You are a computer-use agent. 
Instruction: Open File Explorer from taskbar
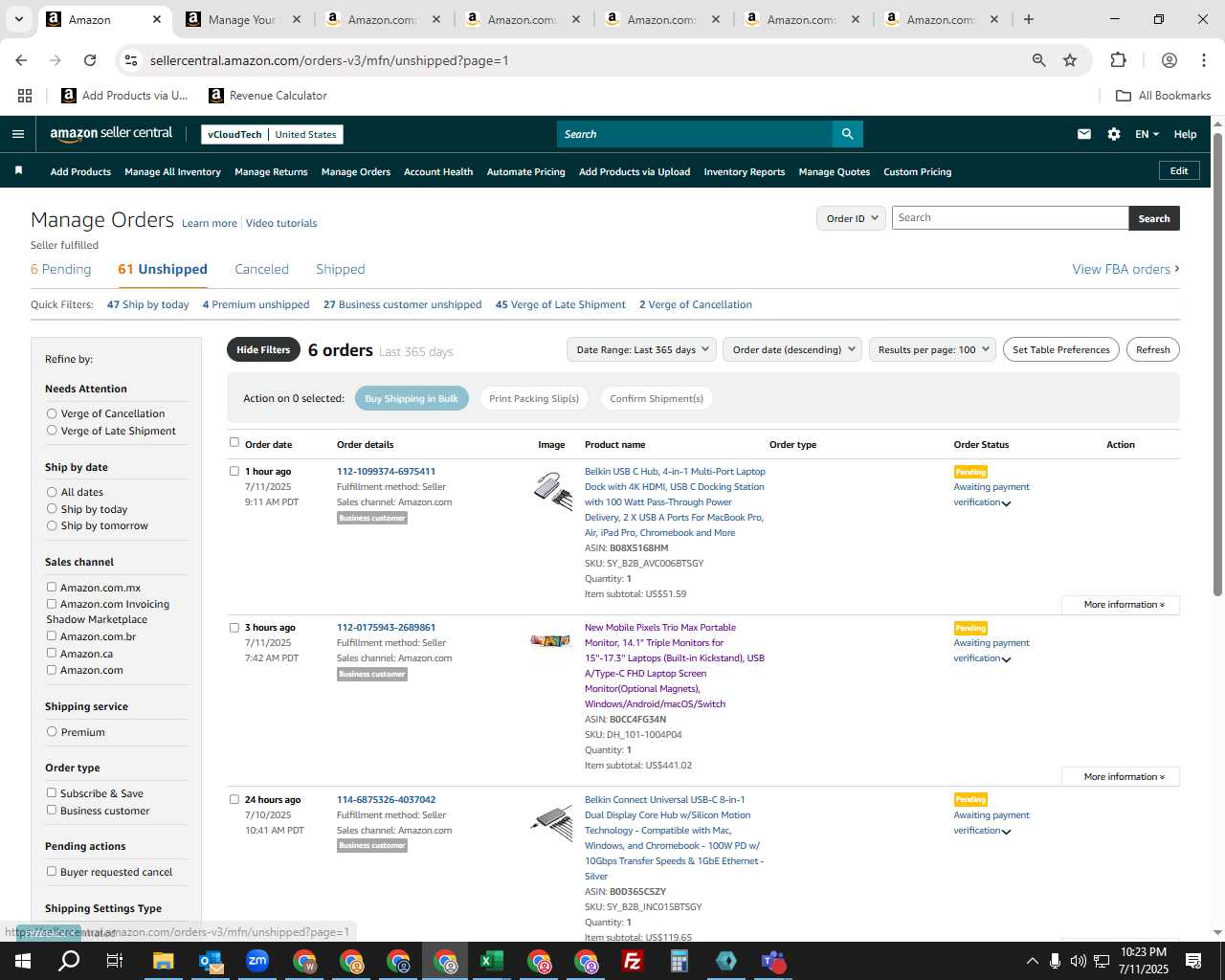pyautogui.click(x=163, y=961)
